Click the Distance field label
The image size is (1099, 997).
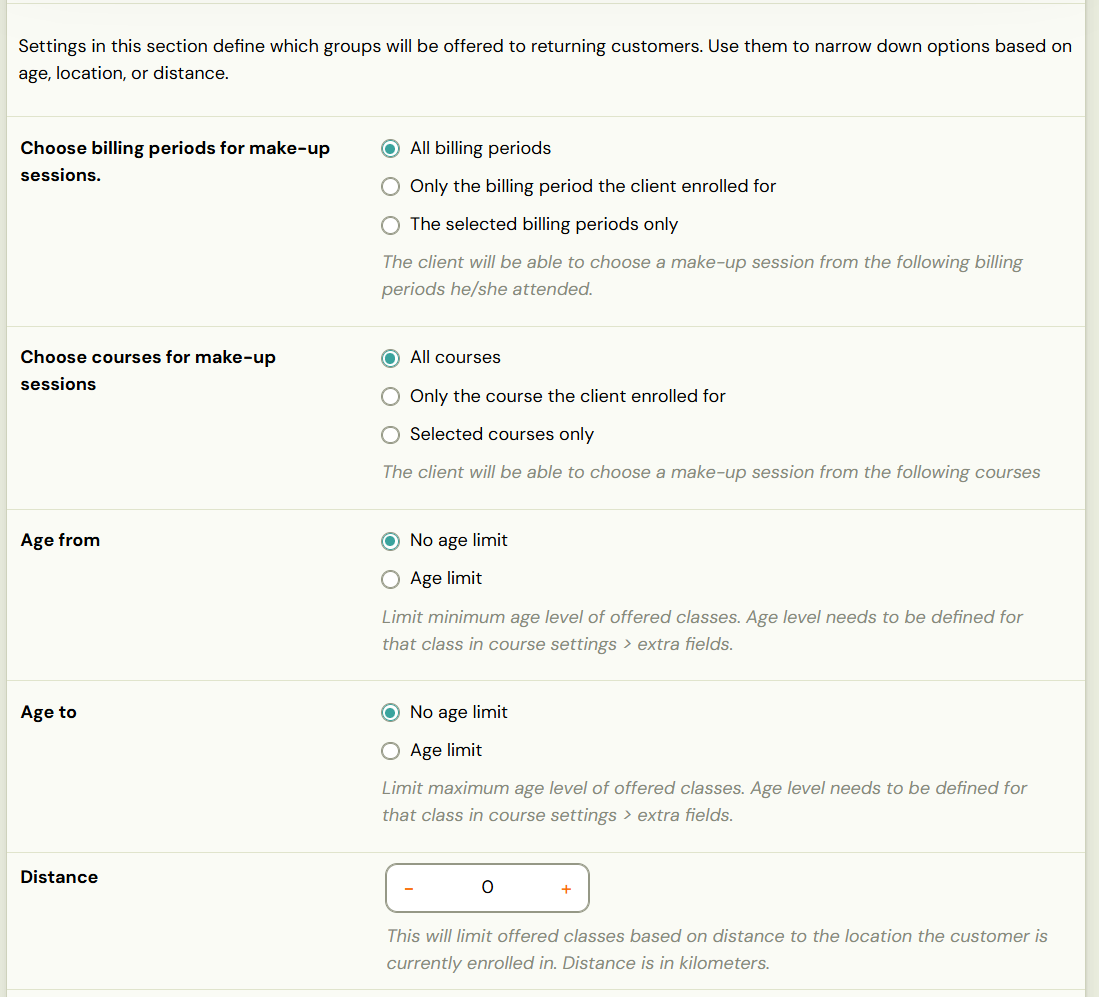(x=59, y=877)
